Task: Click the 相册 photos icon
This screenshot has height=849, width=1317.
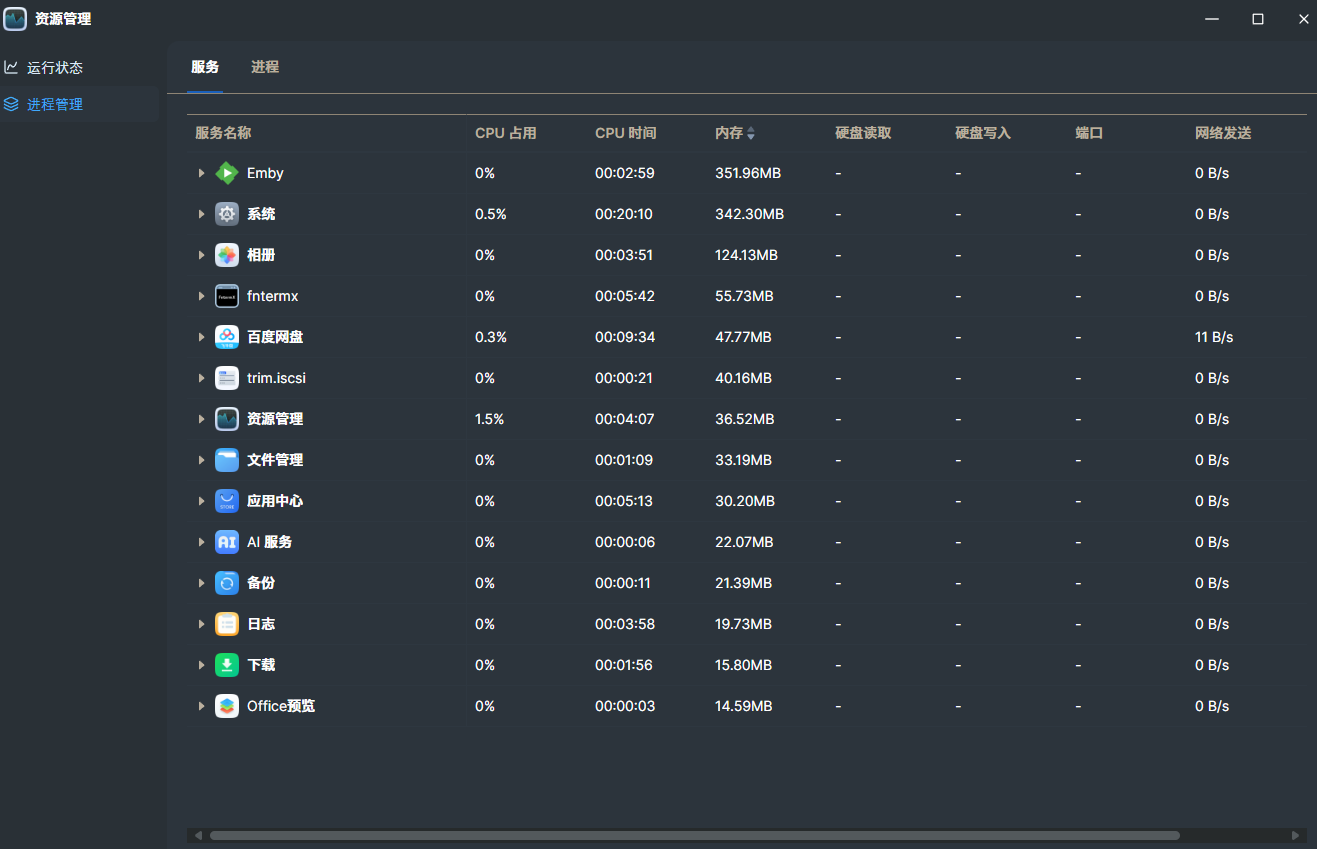Action: click(x=227, y=255)
